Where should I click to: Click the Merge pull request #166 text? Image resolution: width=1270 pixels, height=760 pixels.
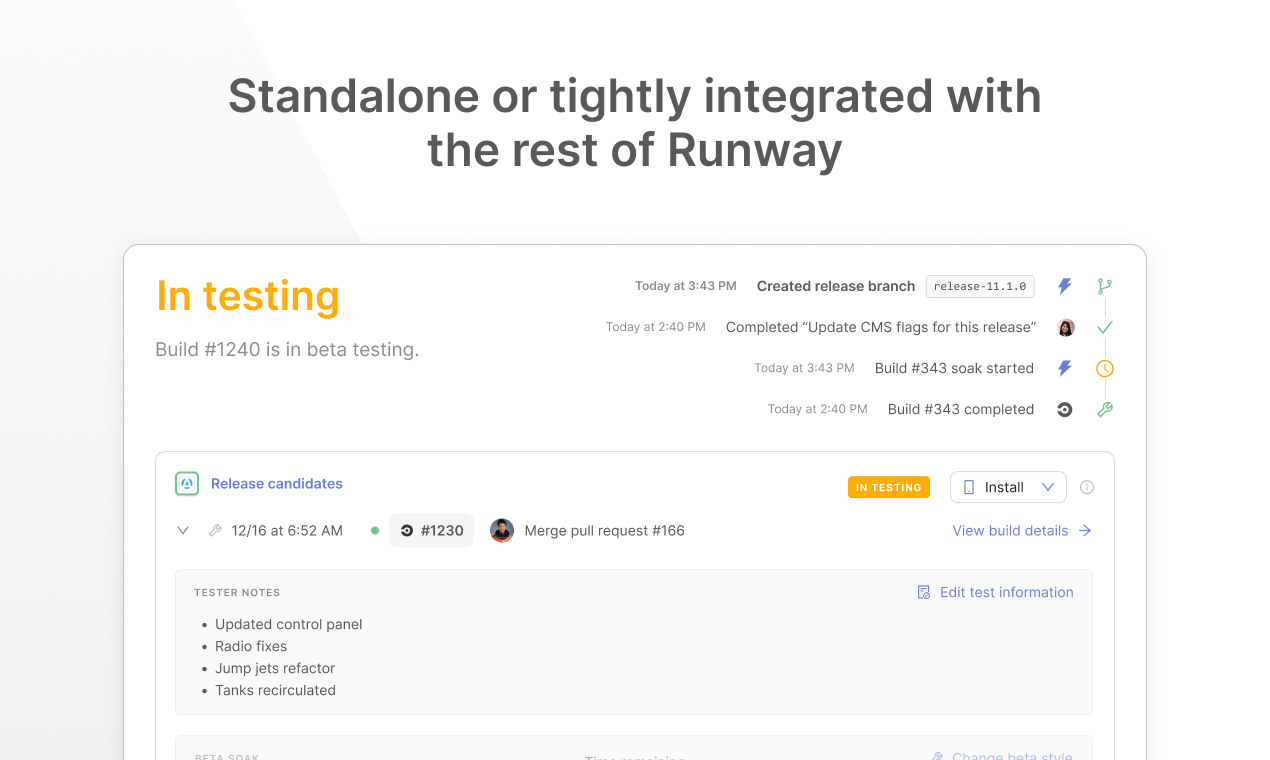pos(605,531)
